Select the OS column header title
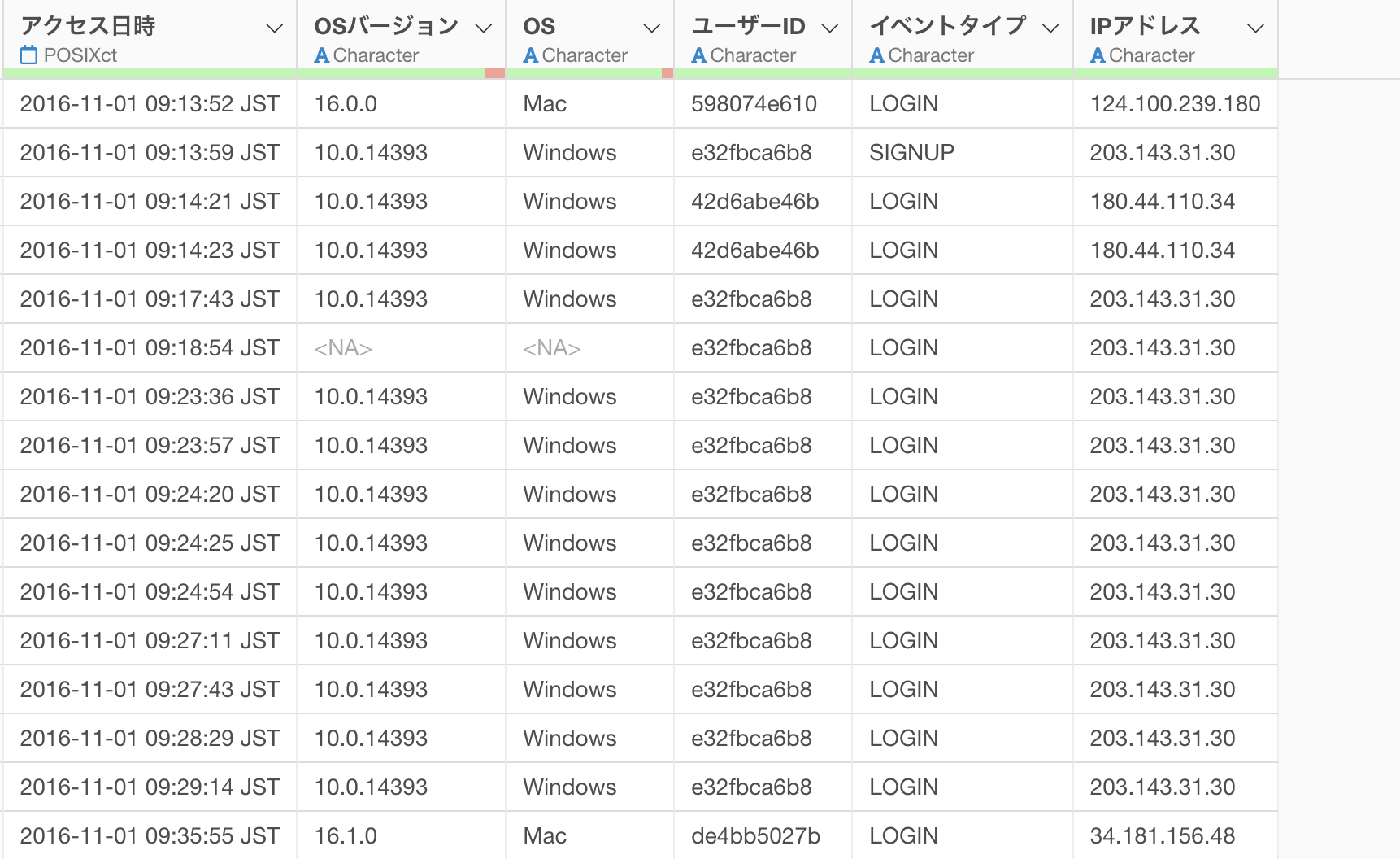 point(539,26)
